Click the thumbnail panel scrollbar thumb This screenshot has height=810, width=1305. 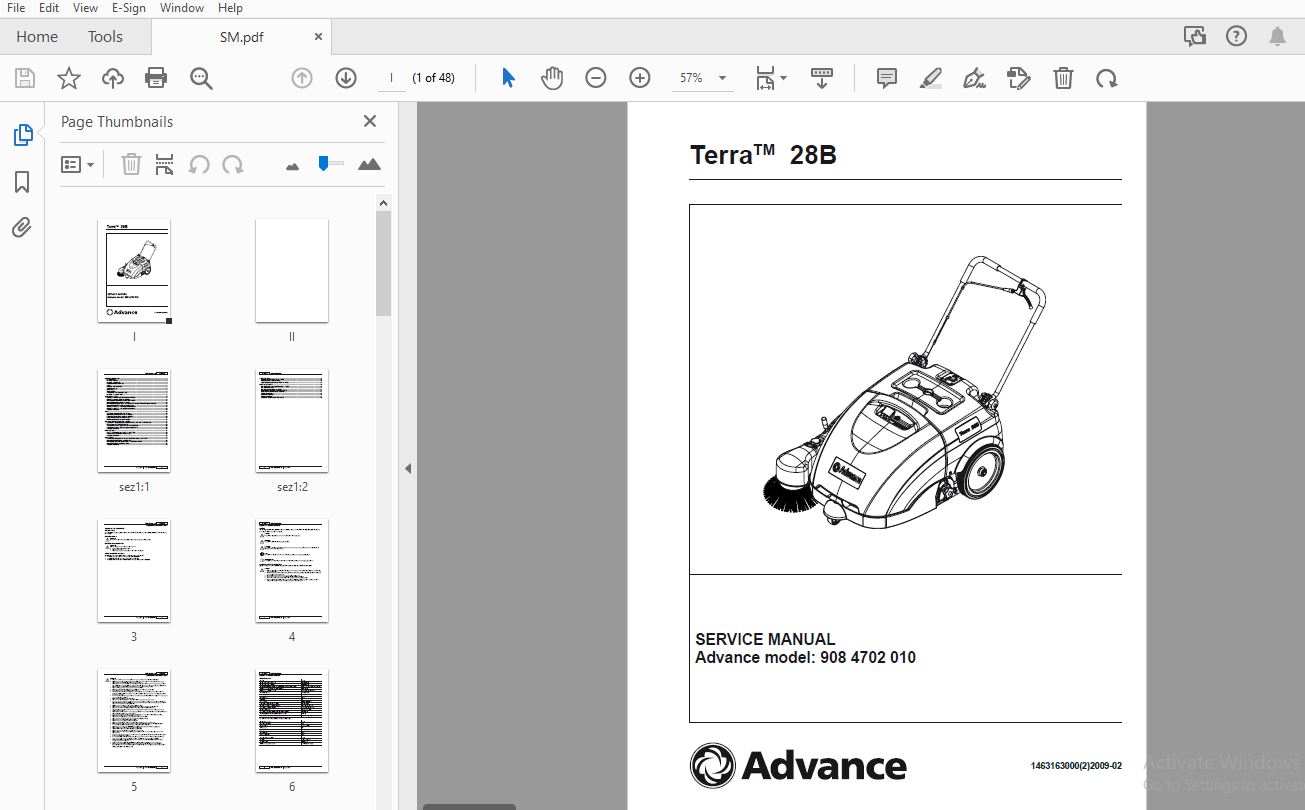tap(384, 264)
